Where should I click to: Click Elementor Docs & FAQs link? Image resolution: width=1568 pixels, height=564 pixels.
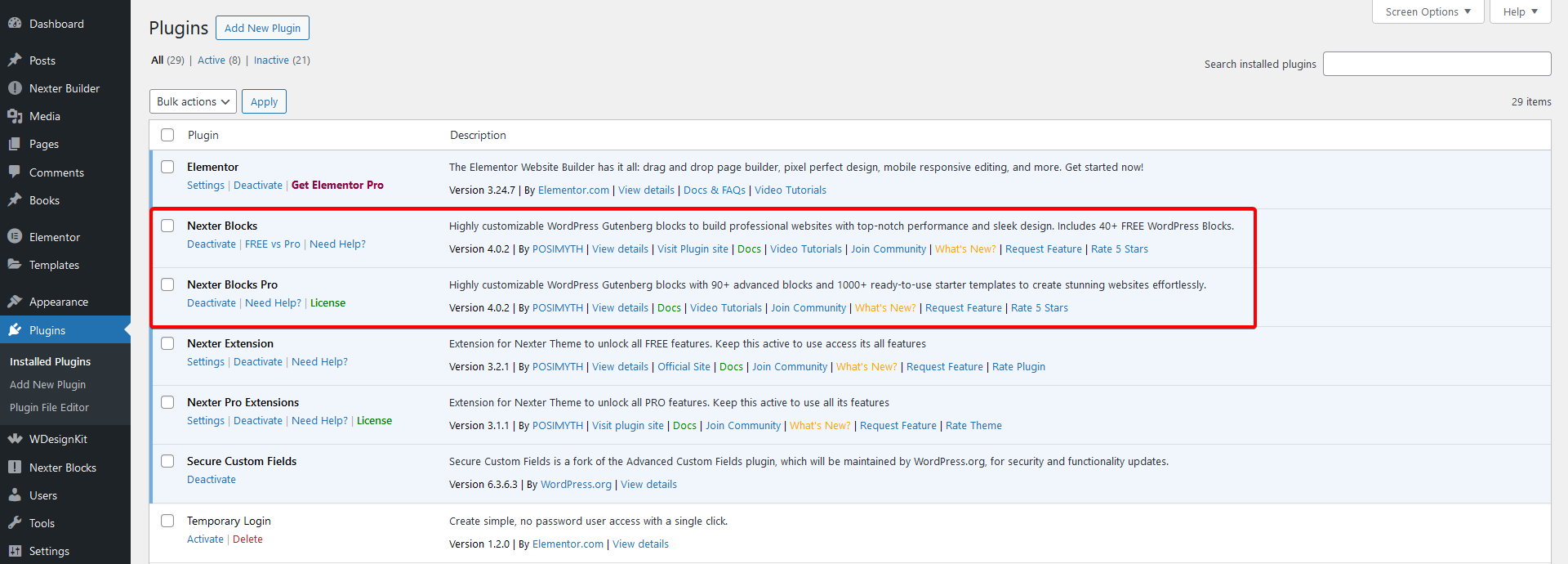click(715, 190)
